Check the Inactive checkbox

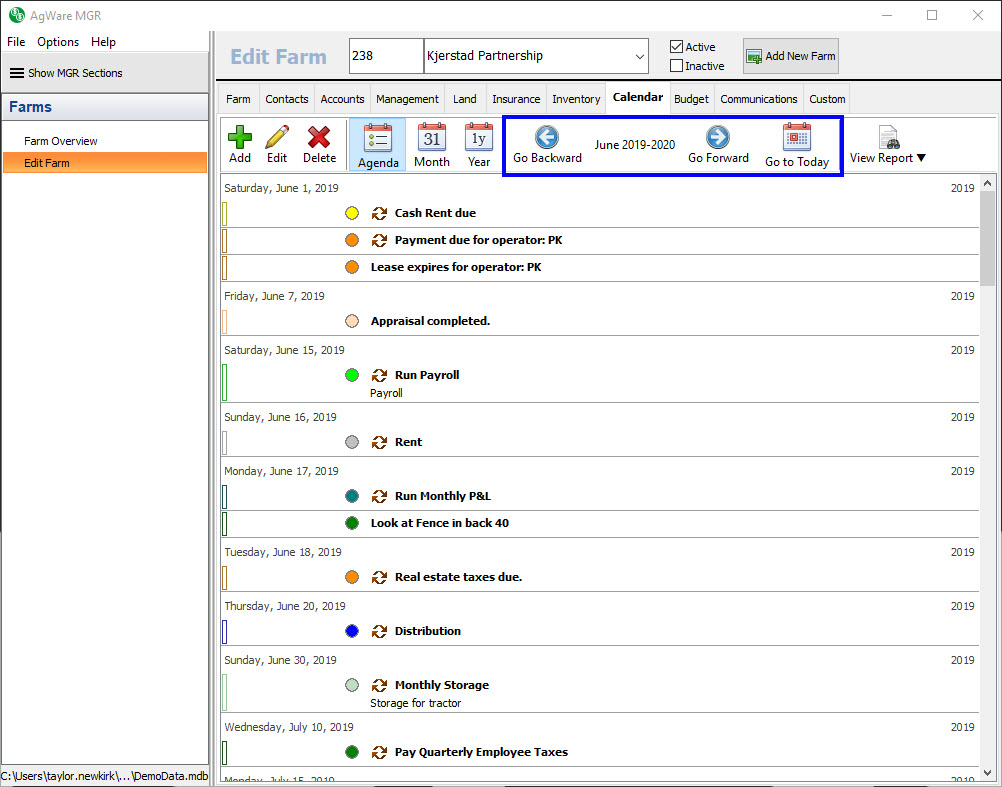[x=677, y=66]
